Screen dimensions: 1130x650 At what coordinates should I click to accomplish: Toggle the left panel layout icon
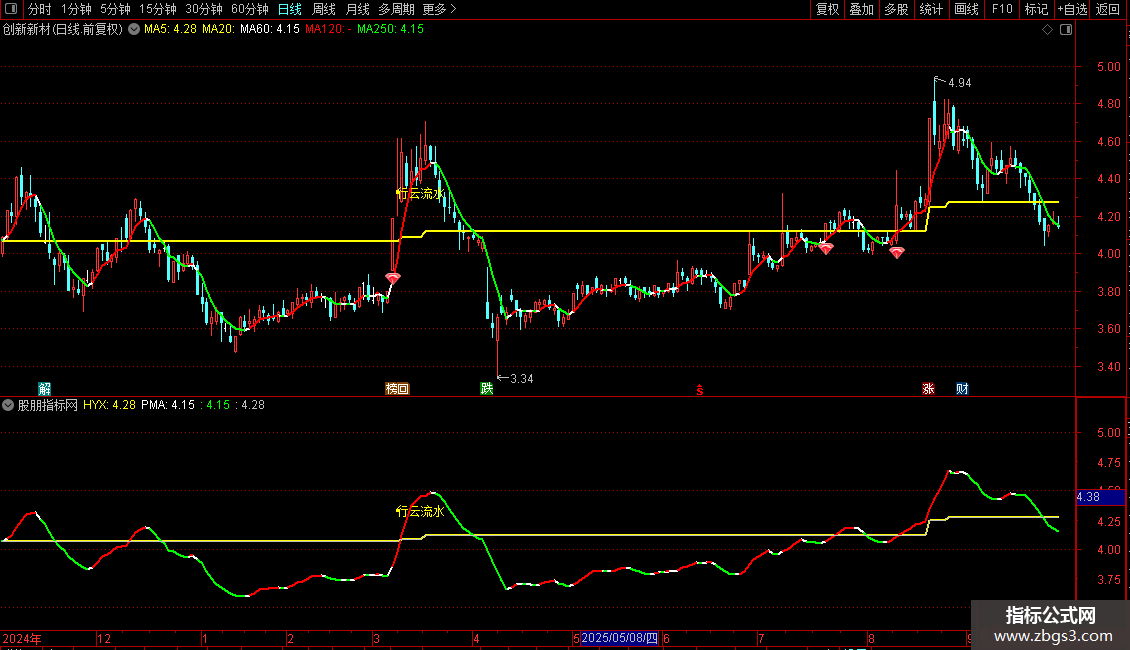click(x=11, y=9)
